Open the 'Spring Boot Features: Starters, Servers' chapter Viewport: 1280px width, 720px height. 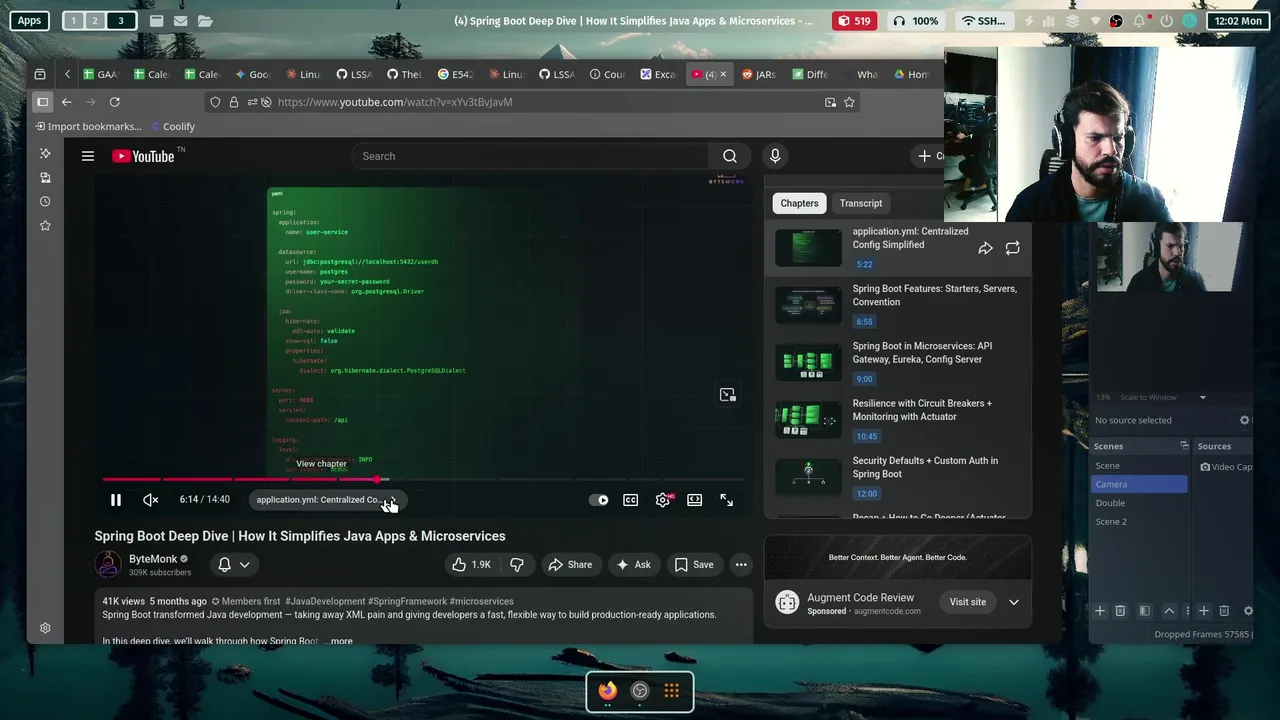[897, 305]
